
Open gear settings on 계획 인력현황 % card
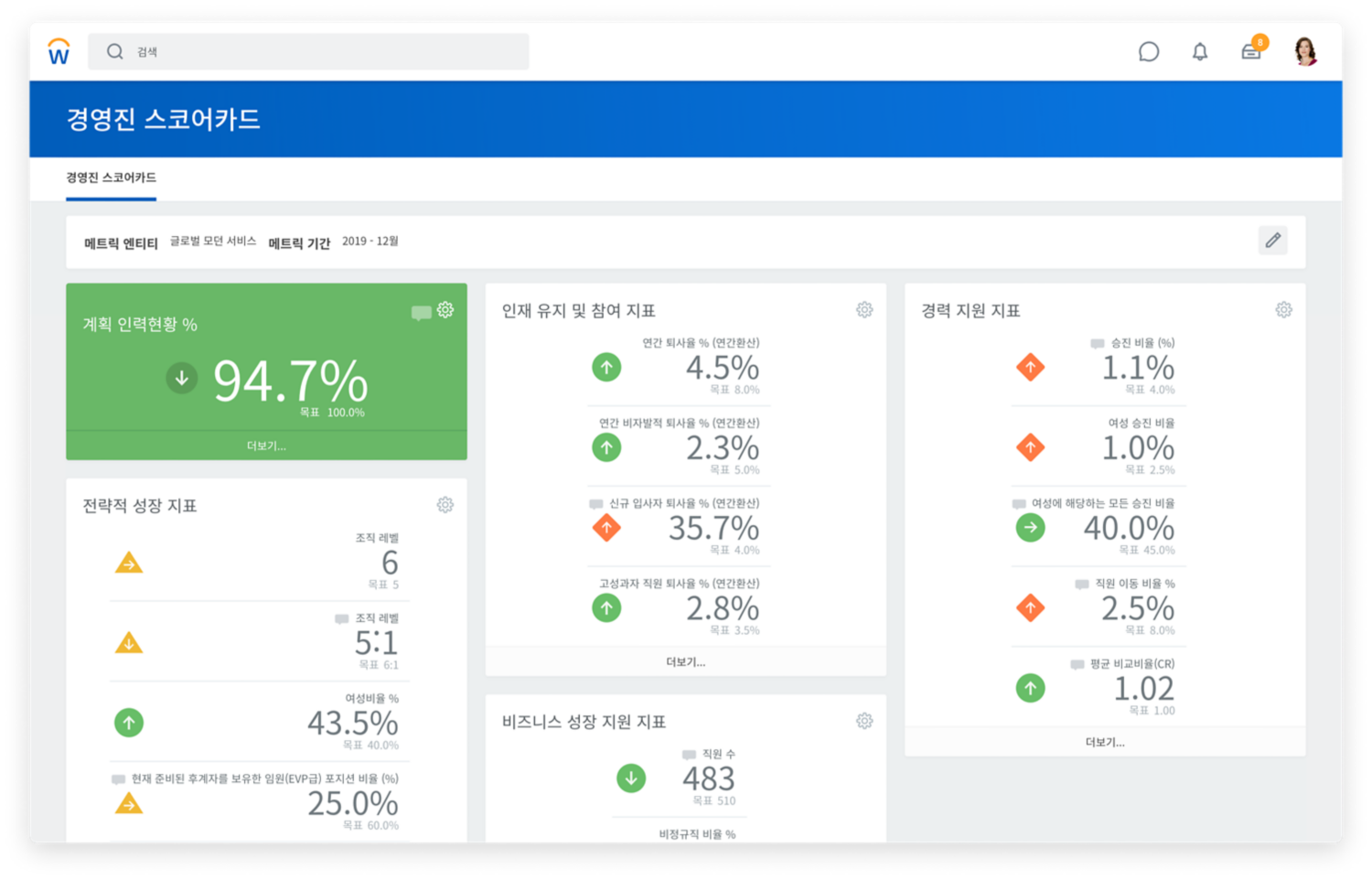click(445, 310)
